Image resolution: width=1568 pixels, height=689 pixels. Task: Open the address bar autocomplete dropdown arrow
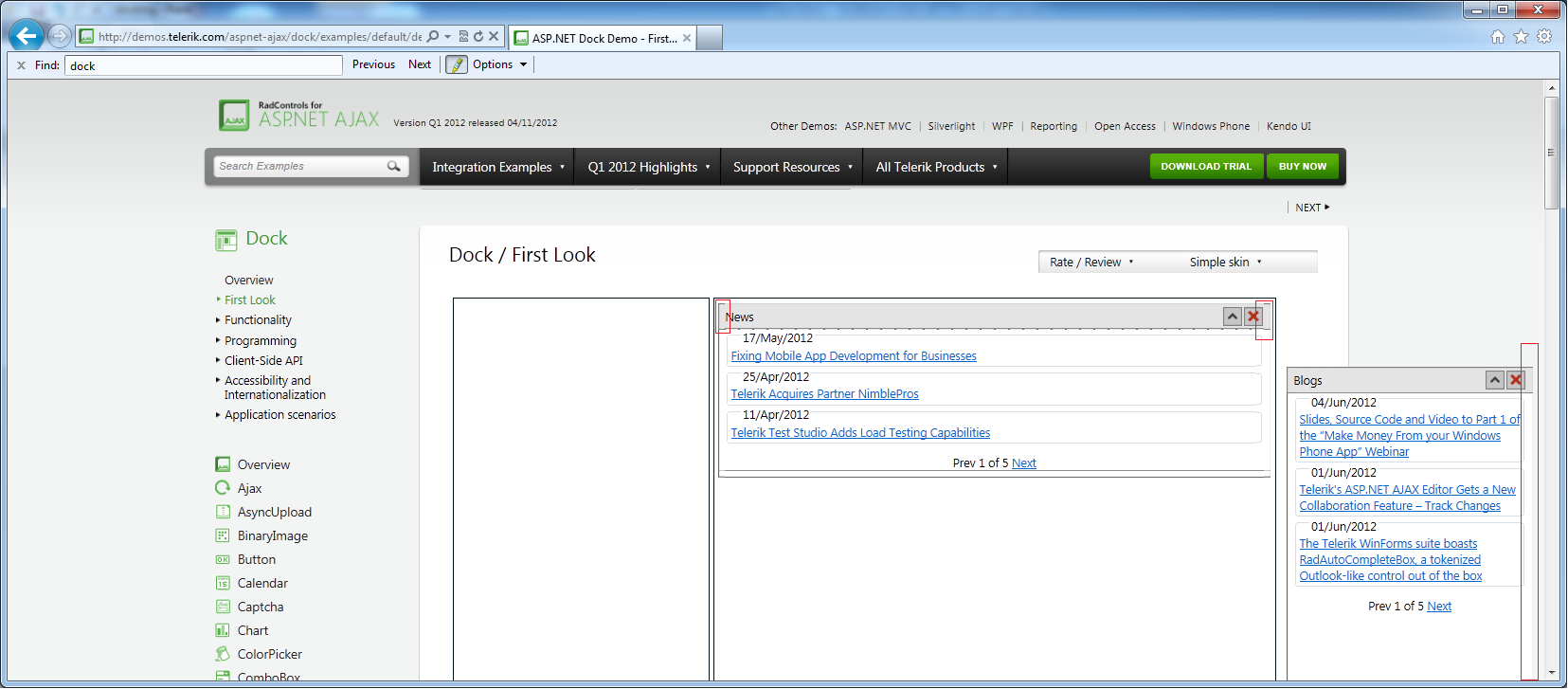click(x=448, y=37)
